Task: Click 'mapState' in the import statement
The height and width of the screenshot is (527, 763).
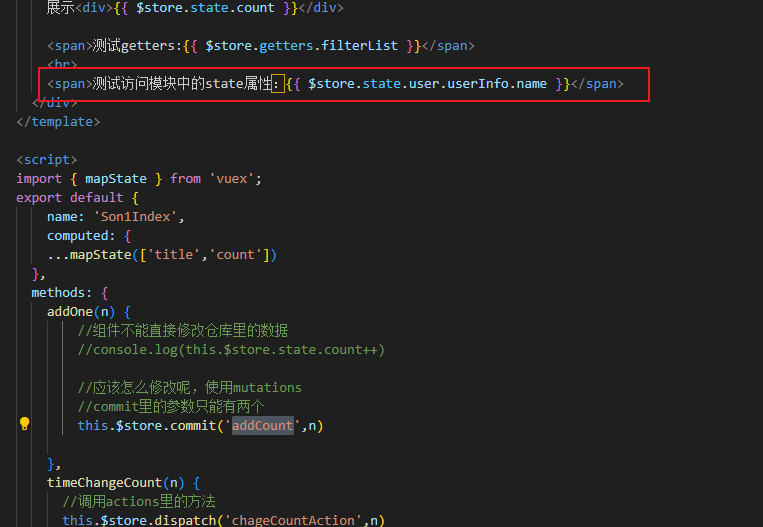Action: 116,179
